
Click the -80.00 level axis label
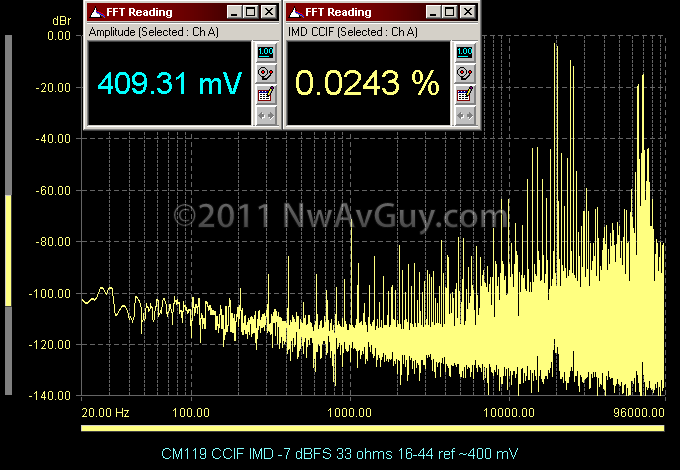click(53, 242)
